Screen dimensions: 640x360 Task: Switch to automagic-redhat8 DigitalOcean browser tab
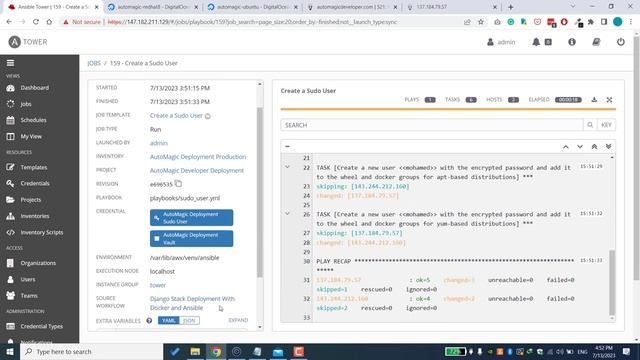tap(153, 7)
